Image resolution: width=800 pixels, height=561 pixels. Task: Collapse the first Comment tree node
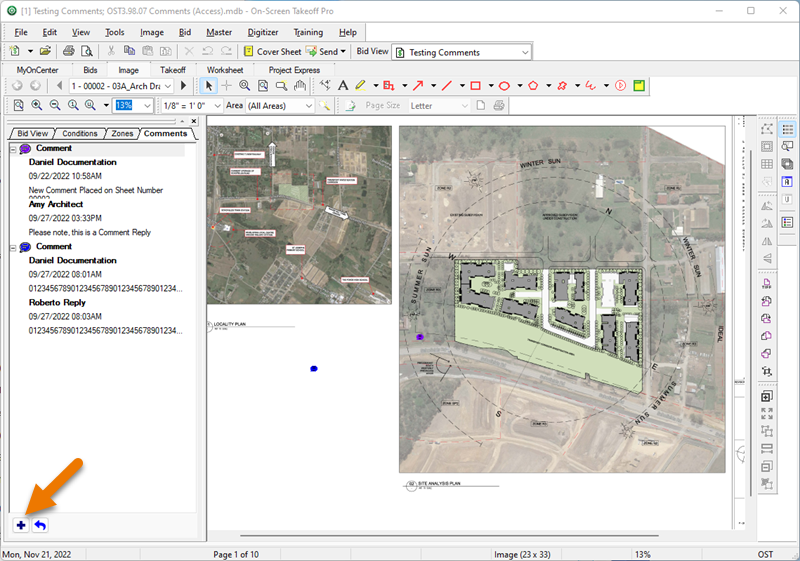tap(13, 149)
